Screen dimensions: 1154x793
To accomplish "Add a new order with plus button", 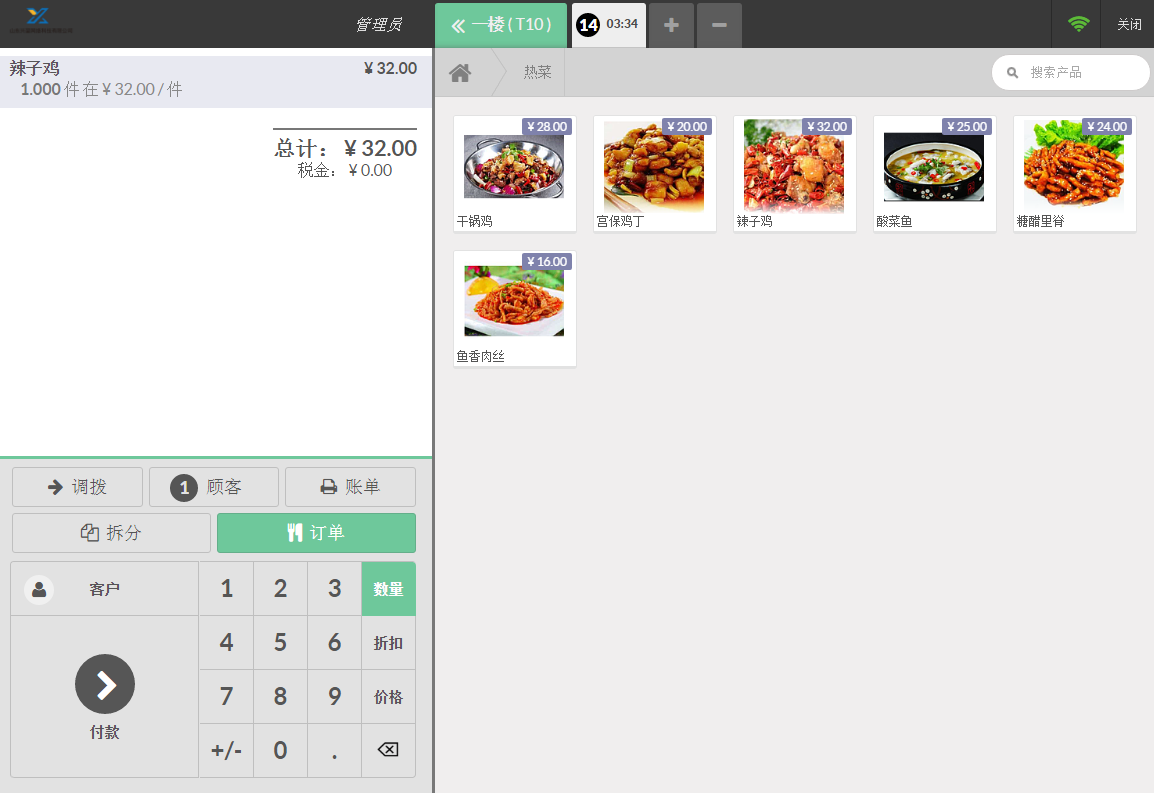I will (x=671, y=25).
